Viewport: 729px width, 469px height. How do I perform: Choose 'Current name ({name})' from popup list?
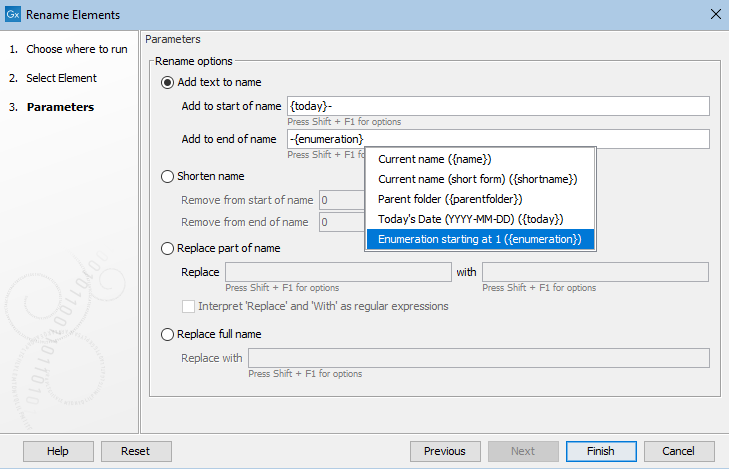point(435,159)
